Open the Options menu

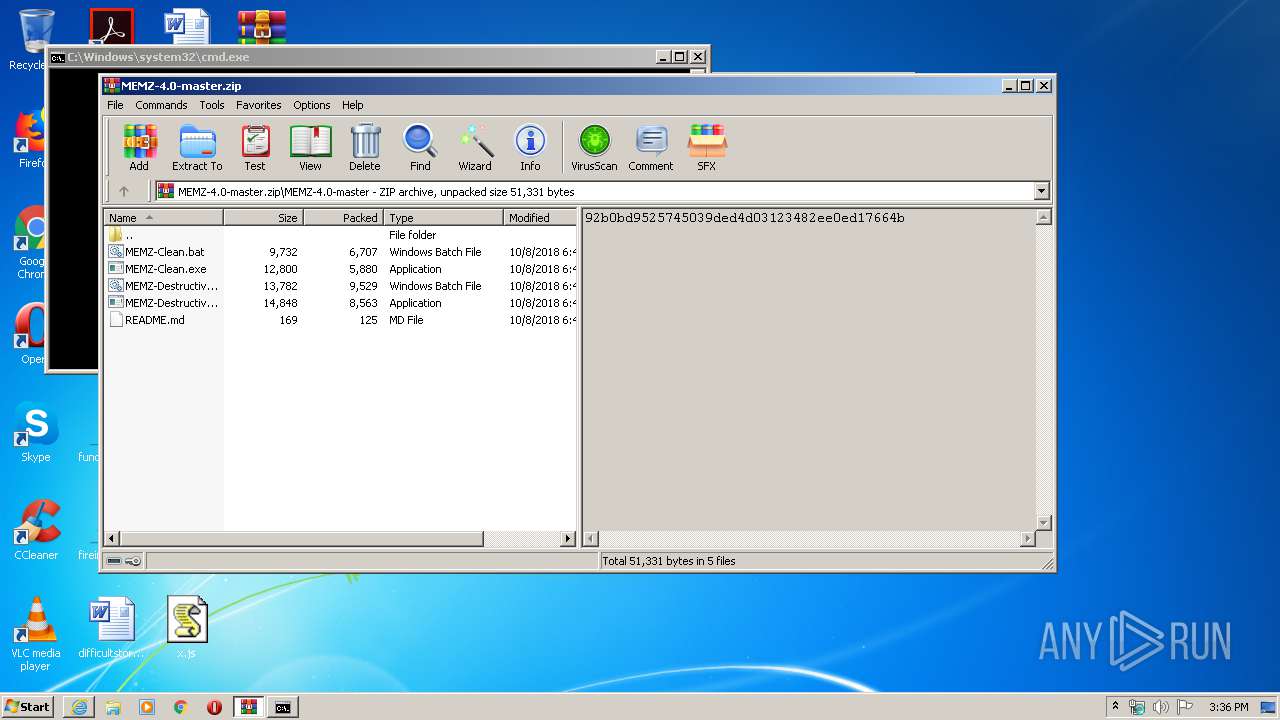[312, 105]
